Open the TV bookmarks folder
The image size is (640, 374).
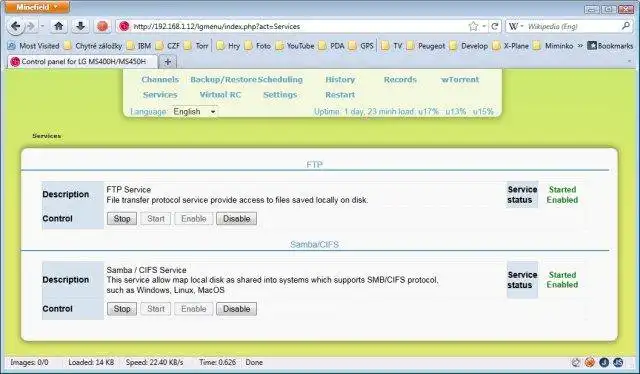[x=392, y=46]
